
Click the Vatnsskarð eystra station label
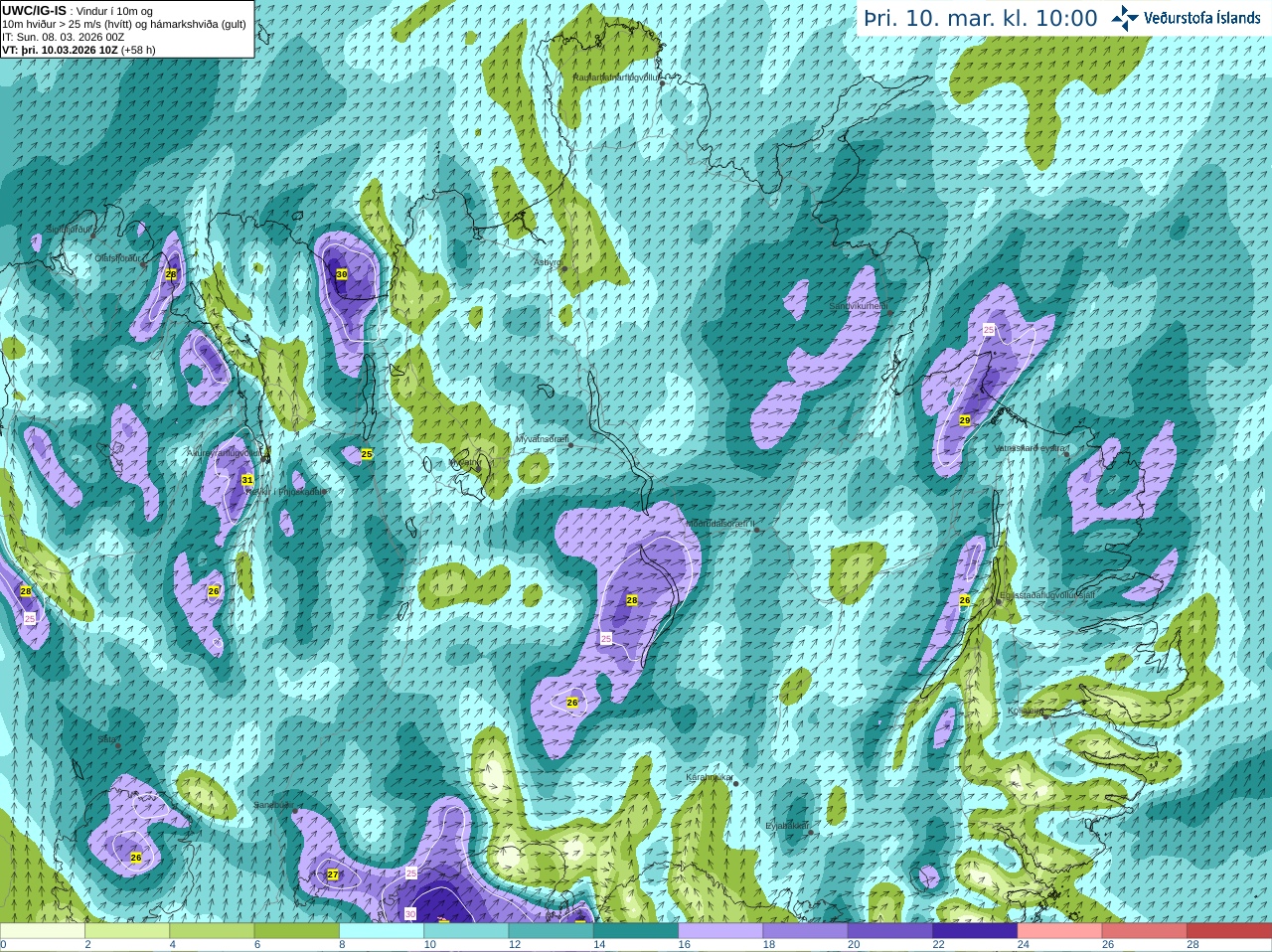click(x=1031, y=448)
